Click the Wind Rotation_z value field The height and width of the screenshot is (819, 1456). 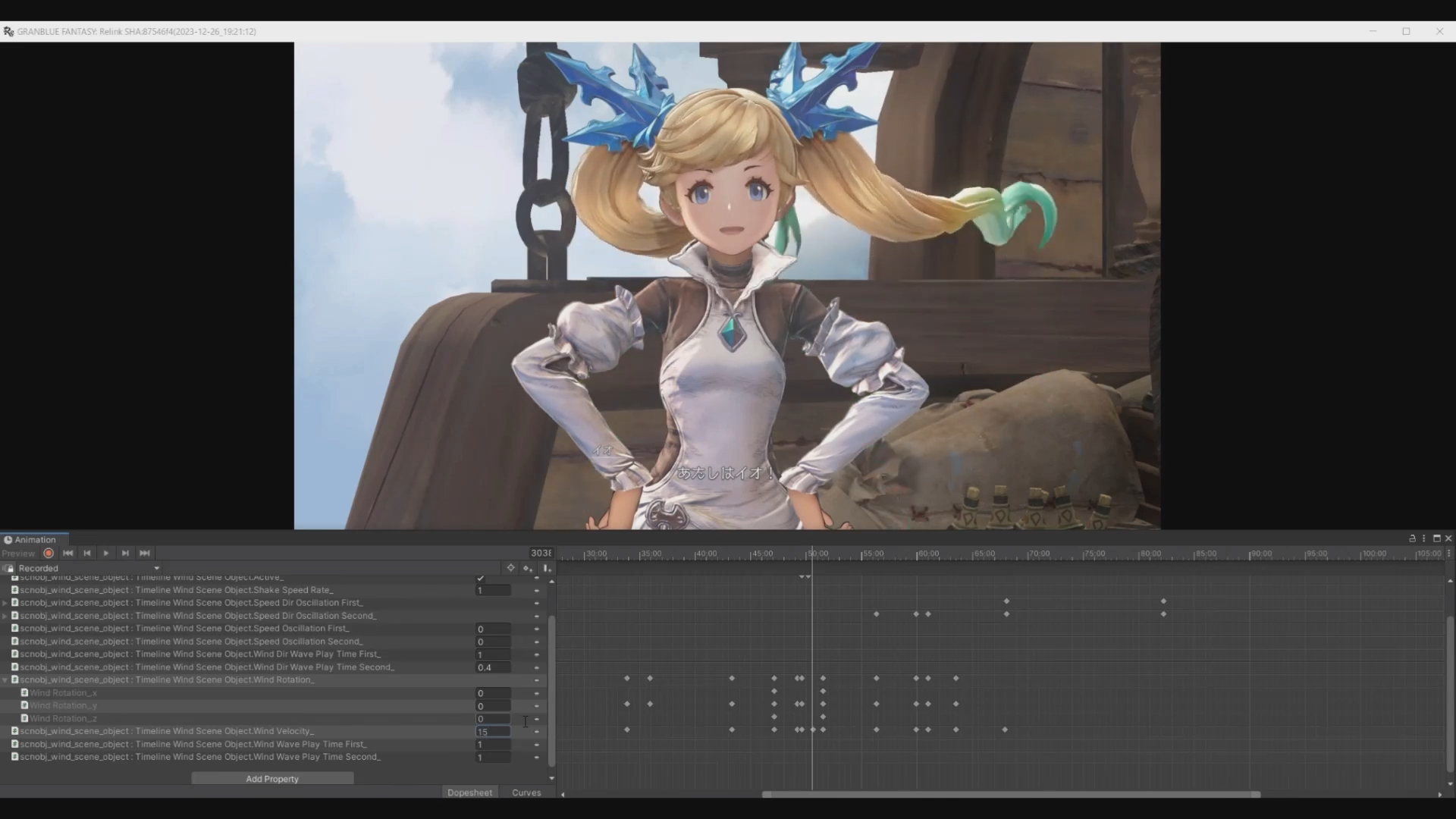click(493, 719)
